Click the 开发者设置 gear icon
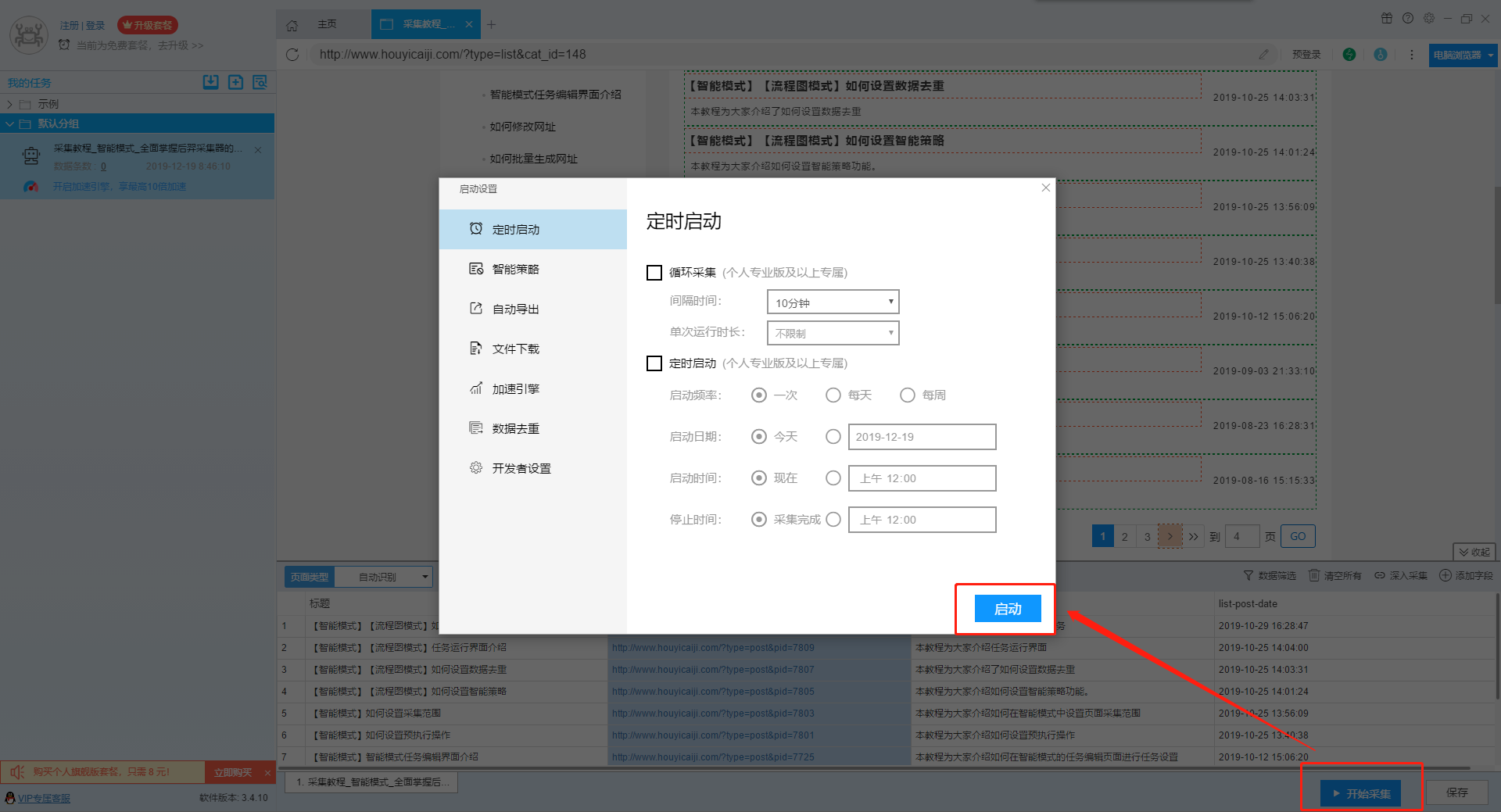This screenshot has height=812, width=1501. pyautogui.click(x=475, y=467)
